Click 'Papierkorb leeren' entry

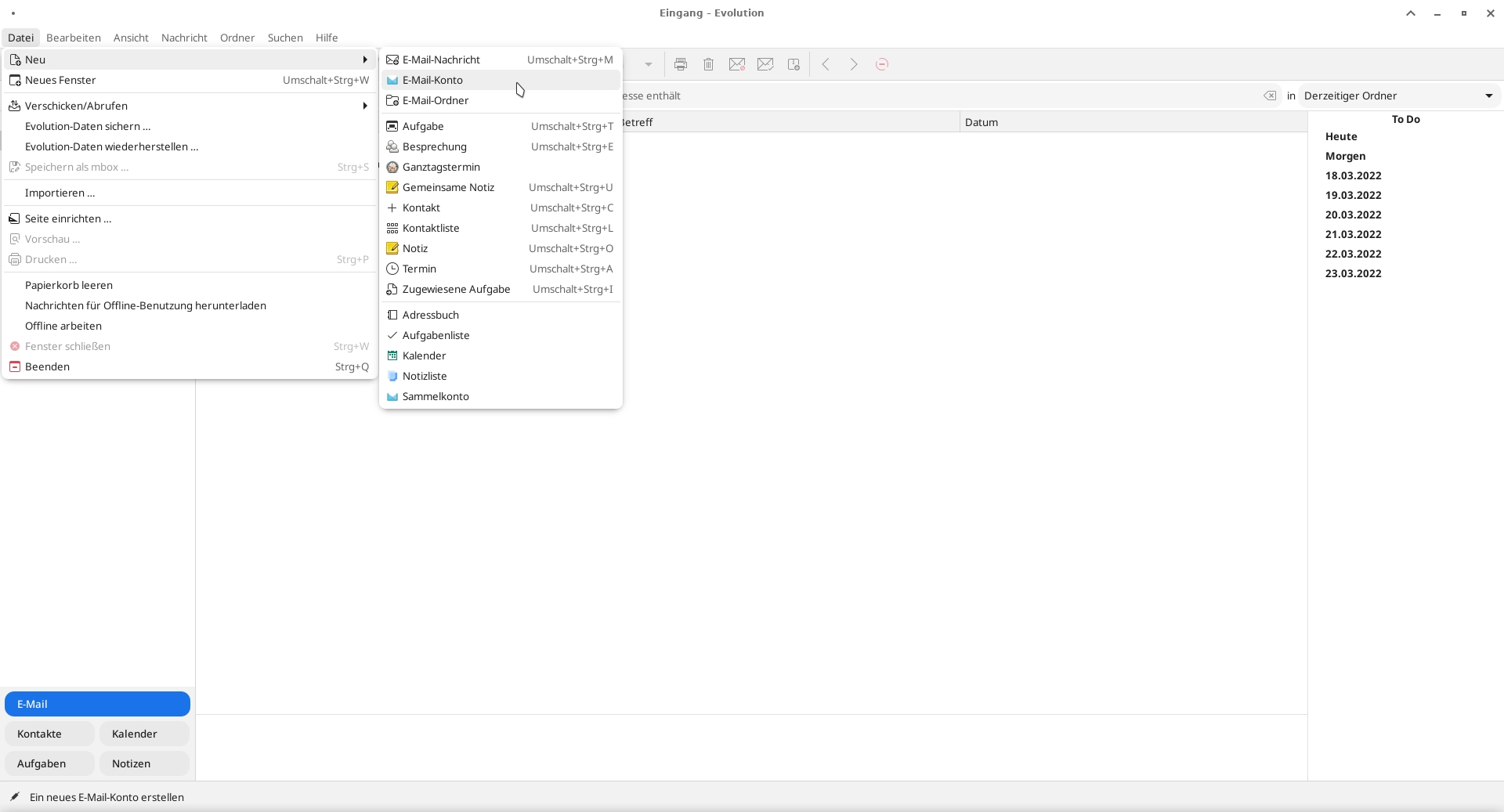(x=190, y=285)
